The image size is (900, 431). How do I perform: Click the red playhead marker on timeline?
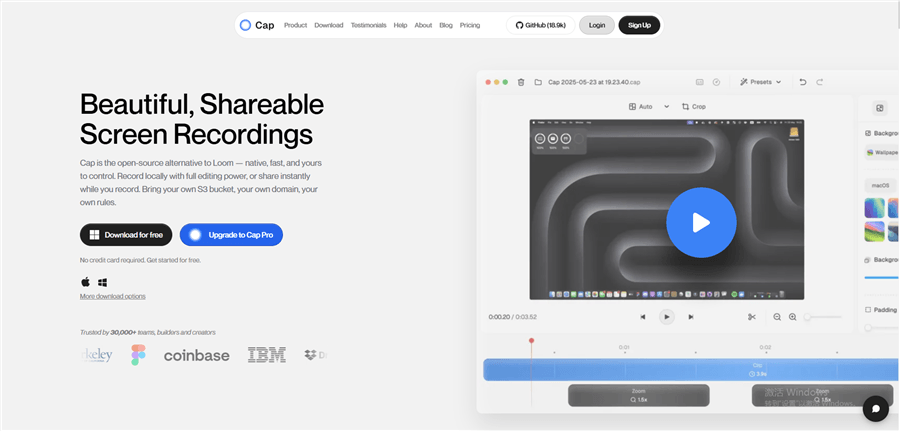point(532,341)
